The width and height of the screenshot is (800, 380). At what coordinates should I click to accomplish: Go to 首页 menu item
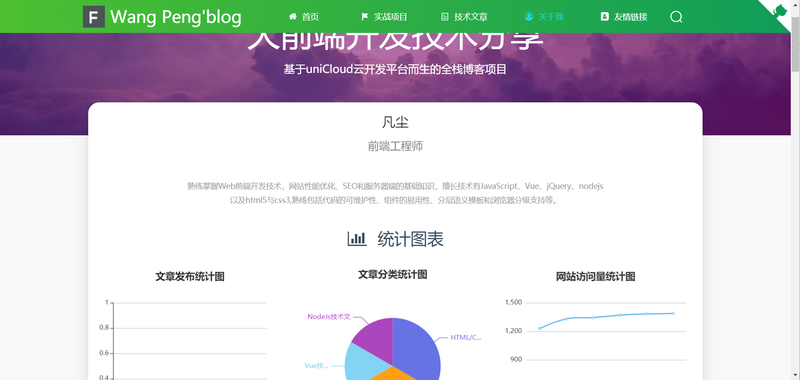[310, 17]
